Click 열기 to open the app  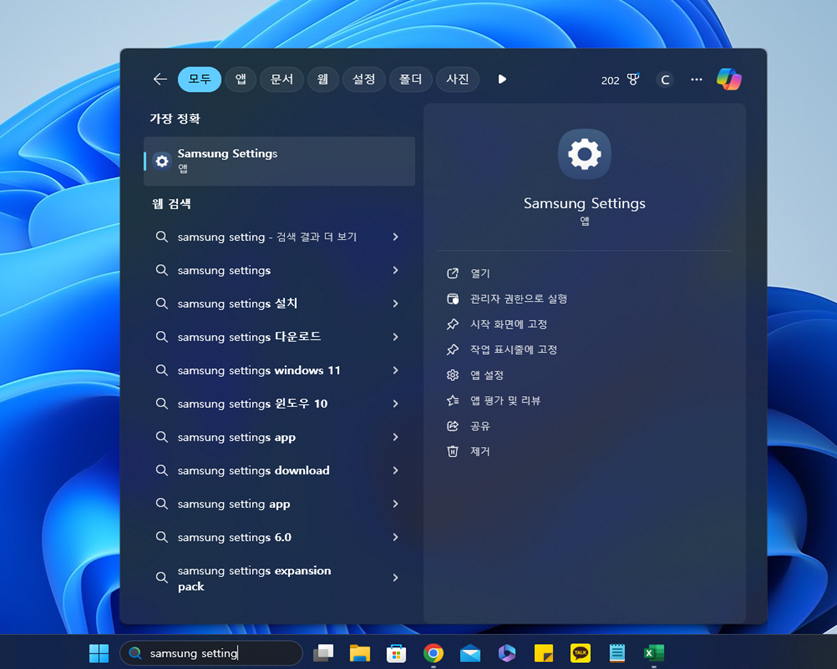click(x=480, y=273)
